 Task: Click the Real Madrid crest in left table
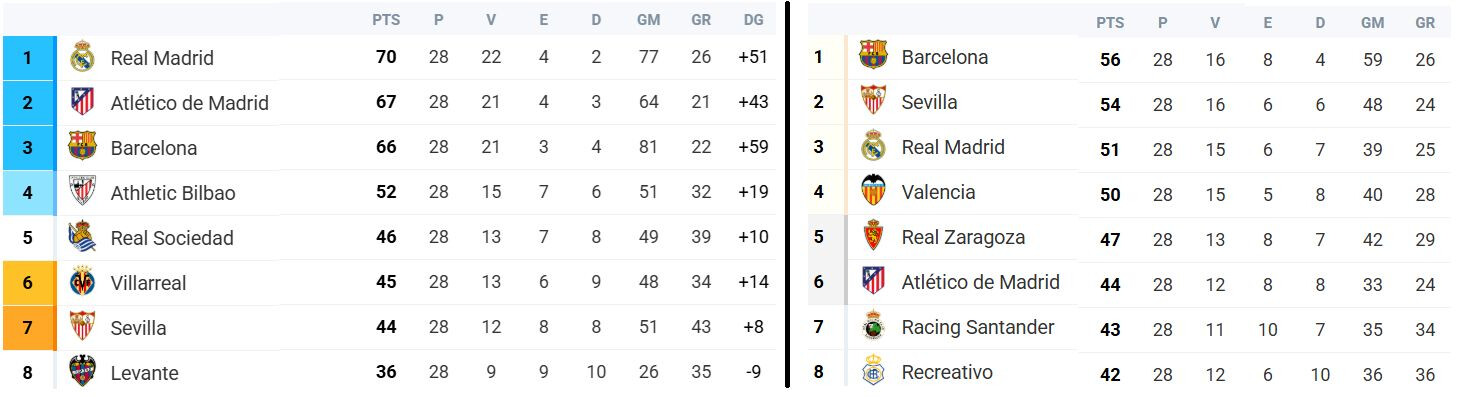82,58
